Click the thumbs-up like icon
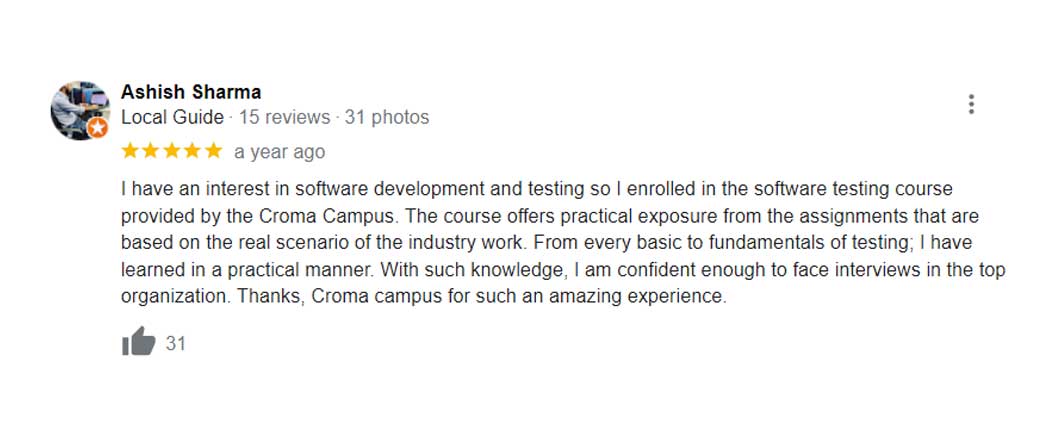 click(139, 342)
